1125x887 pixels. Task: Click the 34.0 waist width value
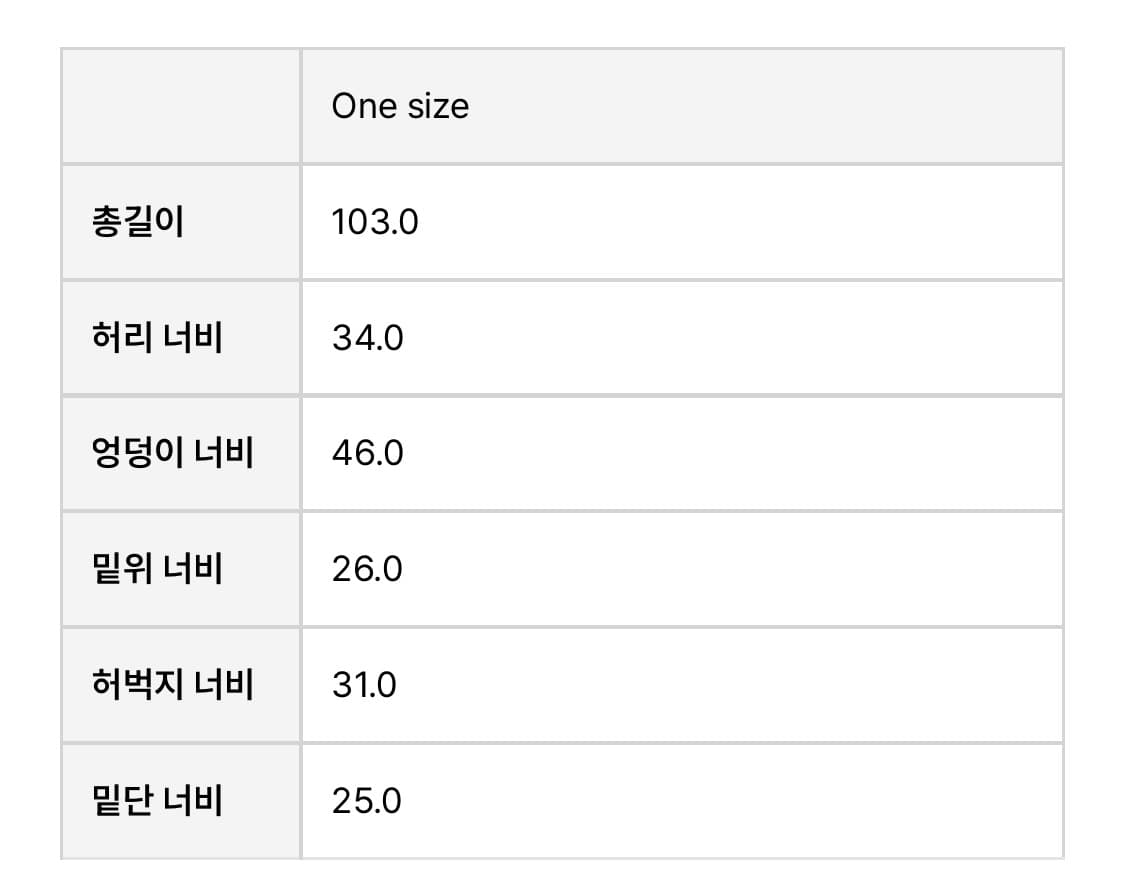tap(367, 338)
